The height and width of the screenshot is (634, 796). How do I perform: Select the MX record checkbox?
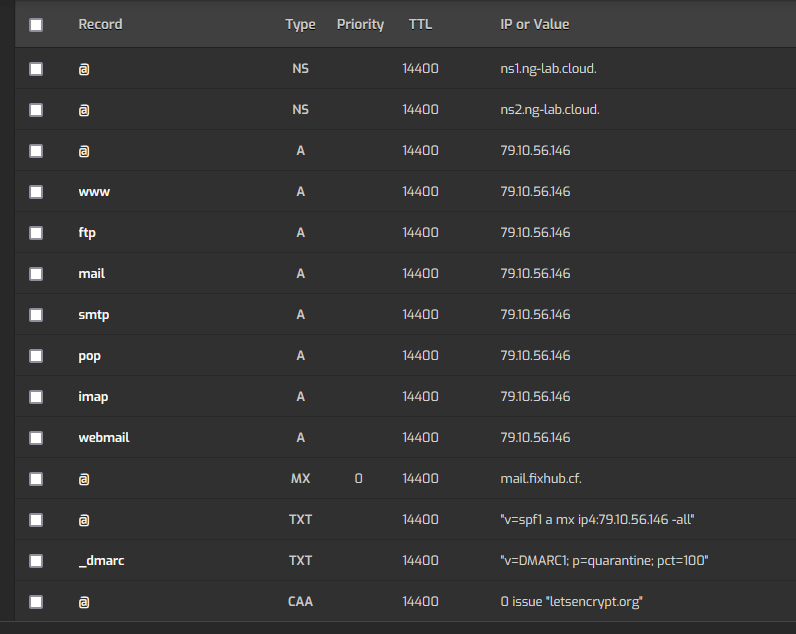pos(36,479)
